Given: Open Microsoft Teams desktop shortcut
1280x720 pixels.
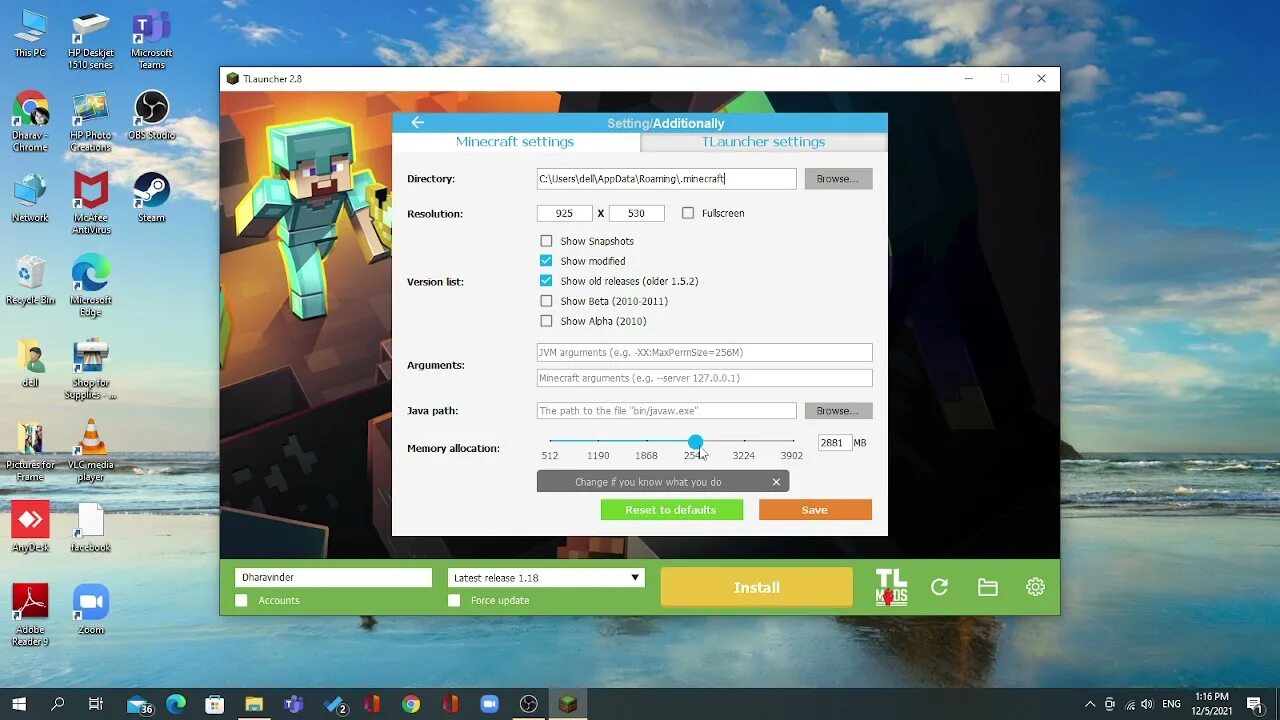Looking at the screenshot, I should [152, 40].
